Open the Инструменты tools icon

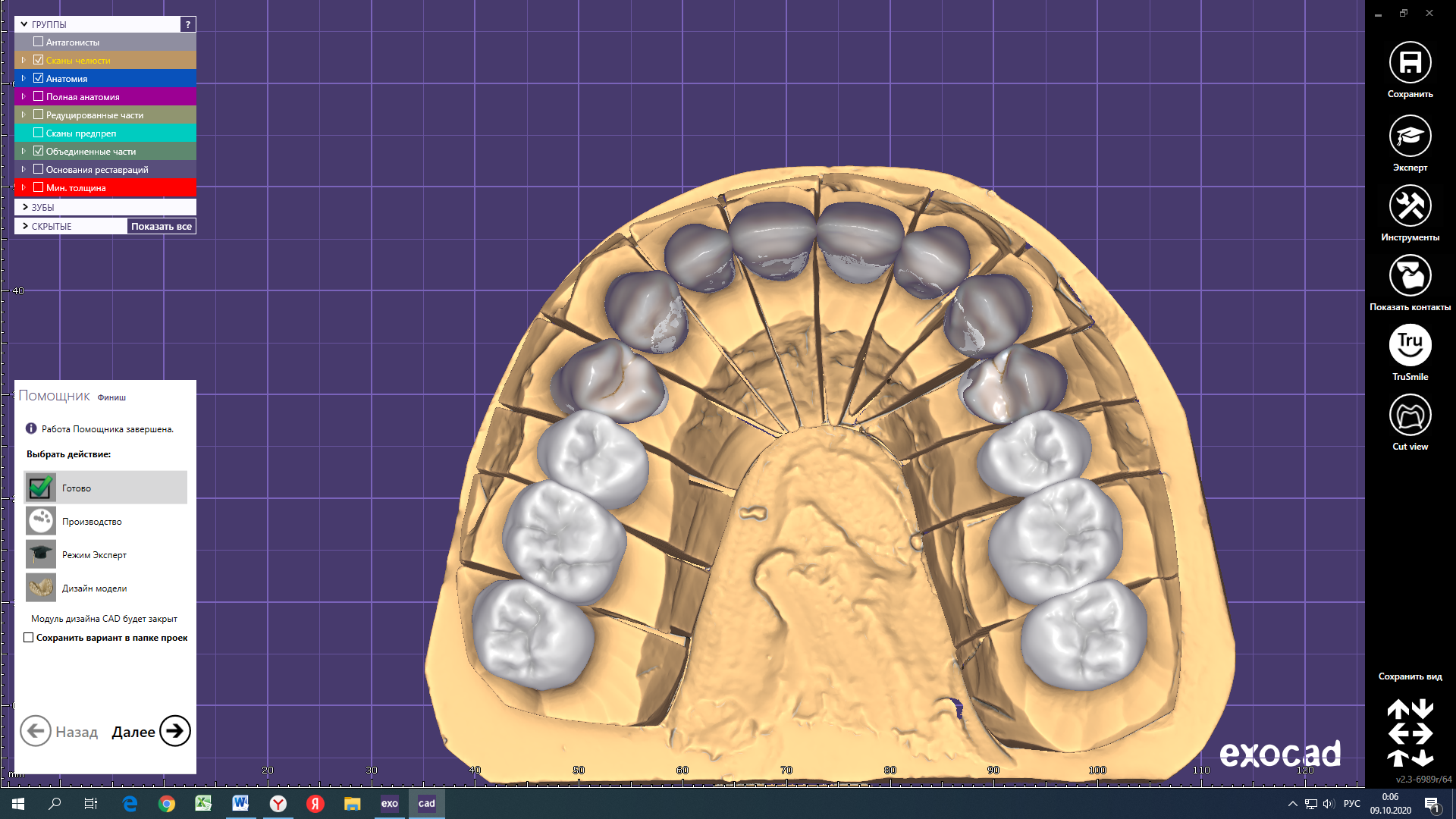1410,206
